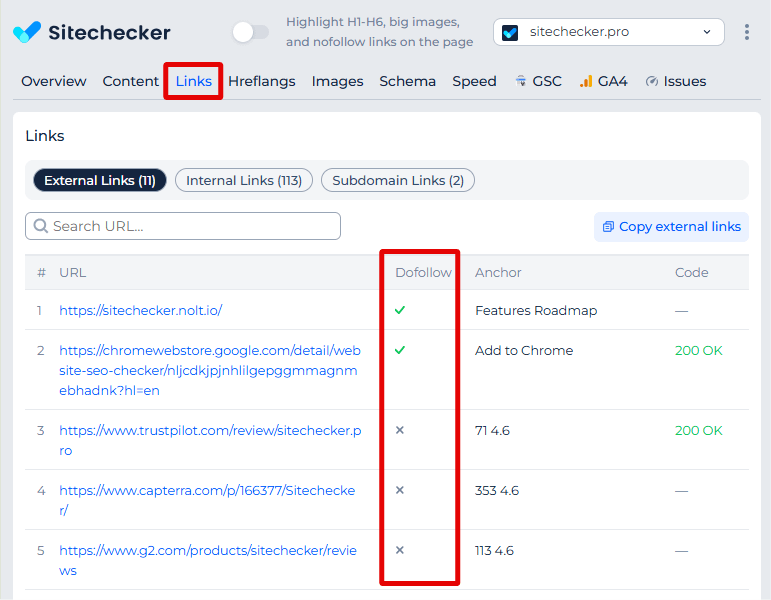Click Copy external links button
The height and width of the screenshot is (600, 771).
pyautogui.click(x=671, y=227)
